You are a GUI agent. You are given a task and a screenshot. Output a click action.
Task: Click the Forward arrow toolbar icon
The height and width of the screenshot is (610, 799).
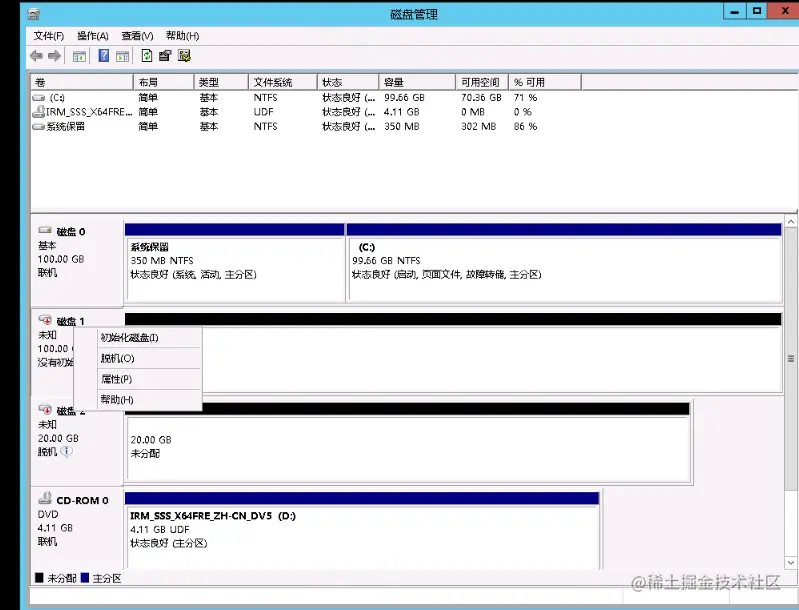click(x=54, y=56)
